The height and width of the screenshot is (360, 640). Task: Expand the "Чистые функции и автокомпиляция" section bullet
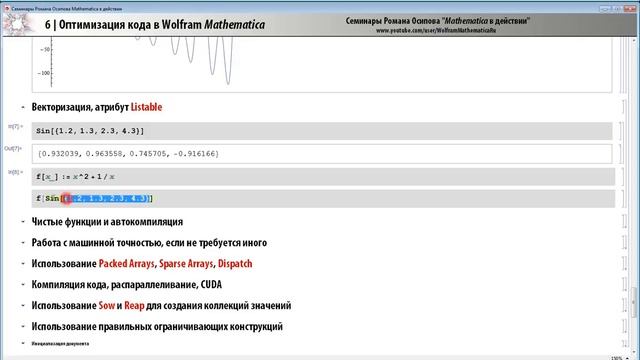point(23,222)
